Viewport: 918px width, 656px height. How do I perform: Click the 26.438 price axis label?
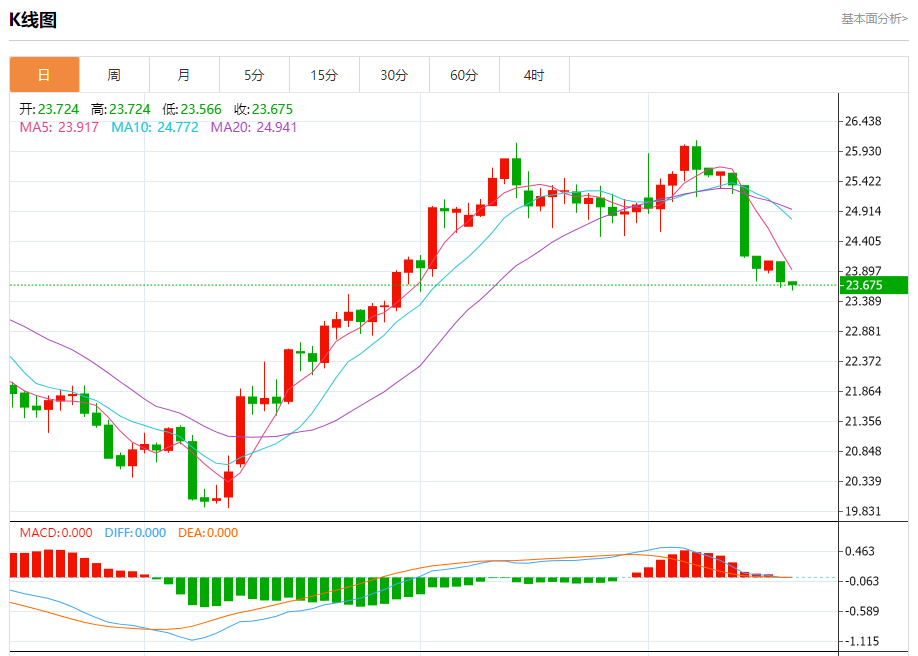[x=863, y=121]
